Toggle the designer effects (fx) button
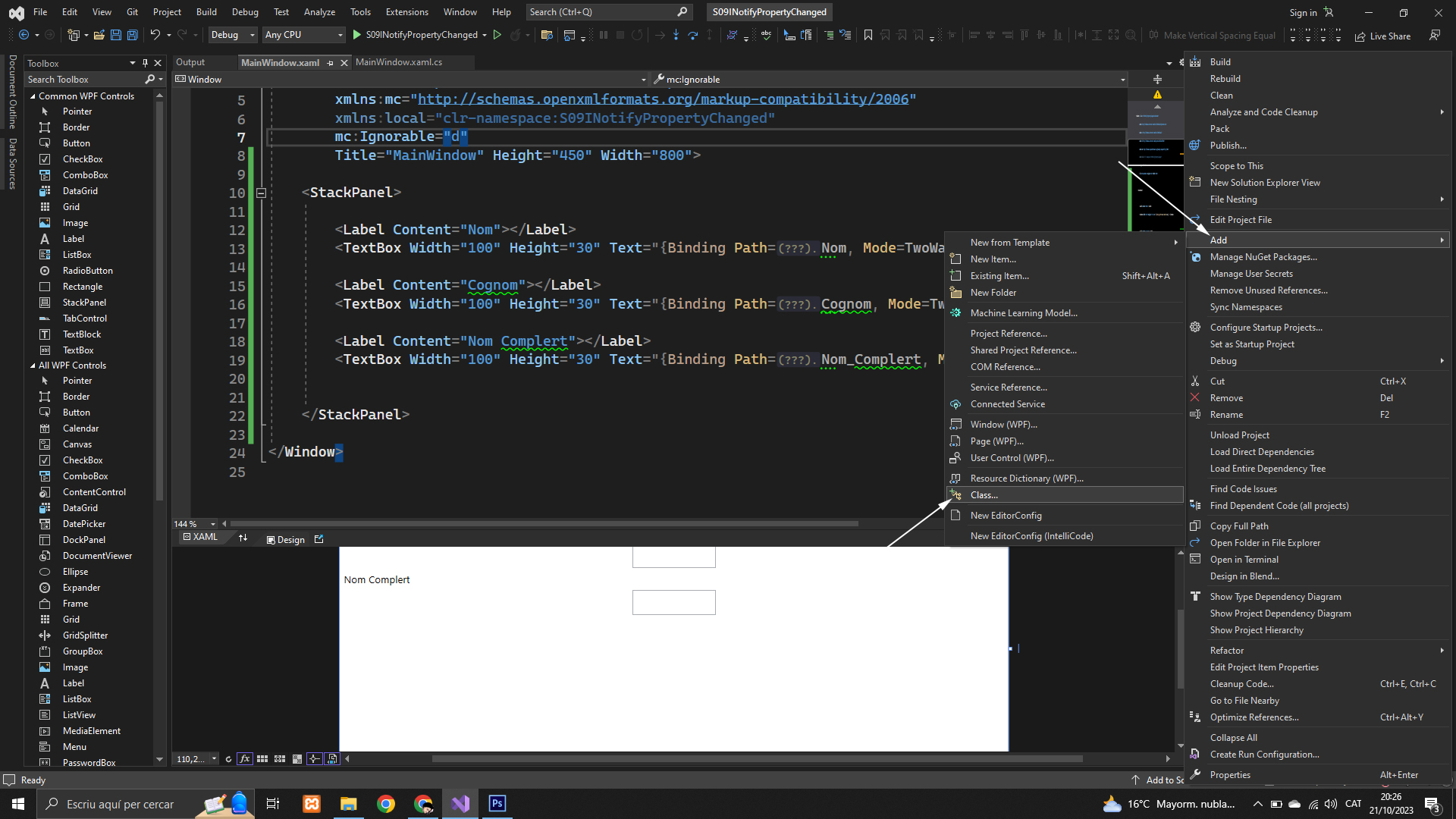 [x=244, y=759]
